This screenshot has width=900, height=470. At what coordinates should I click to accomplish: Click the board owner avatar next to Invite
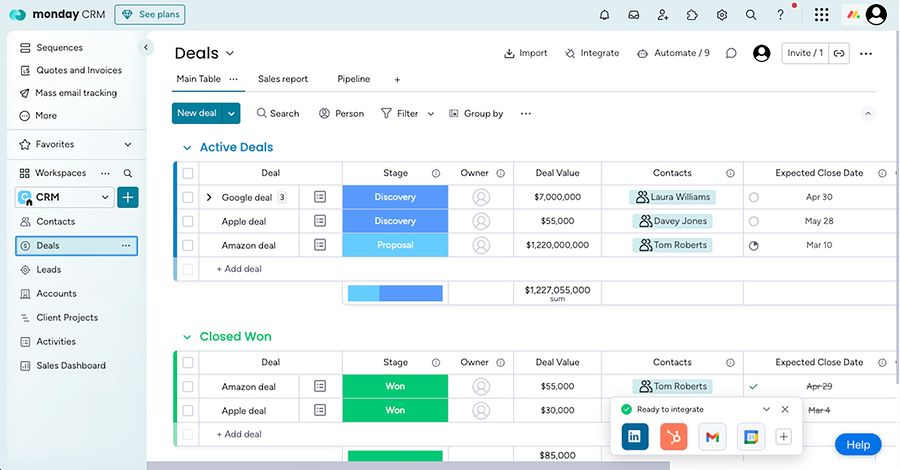coord(761,53)
